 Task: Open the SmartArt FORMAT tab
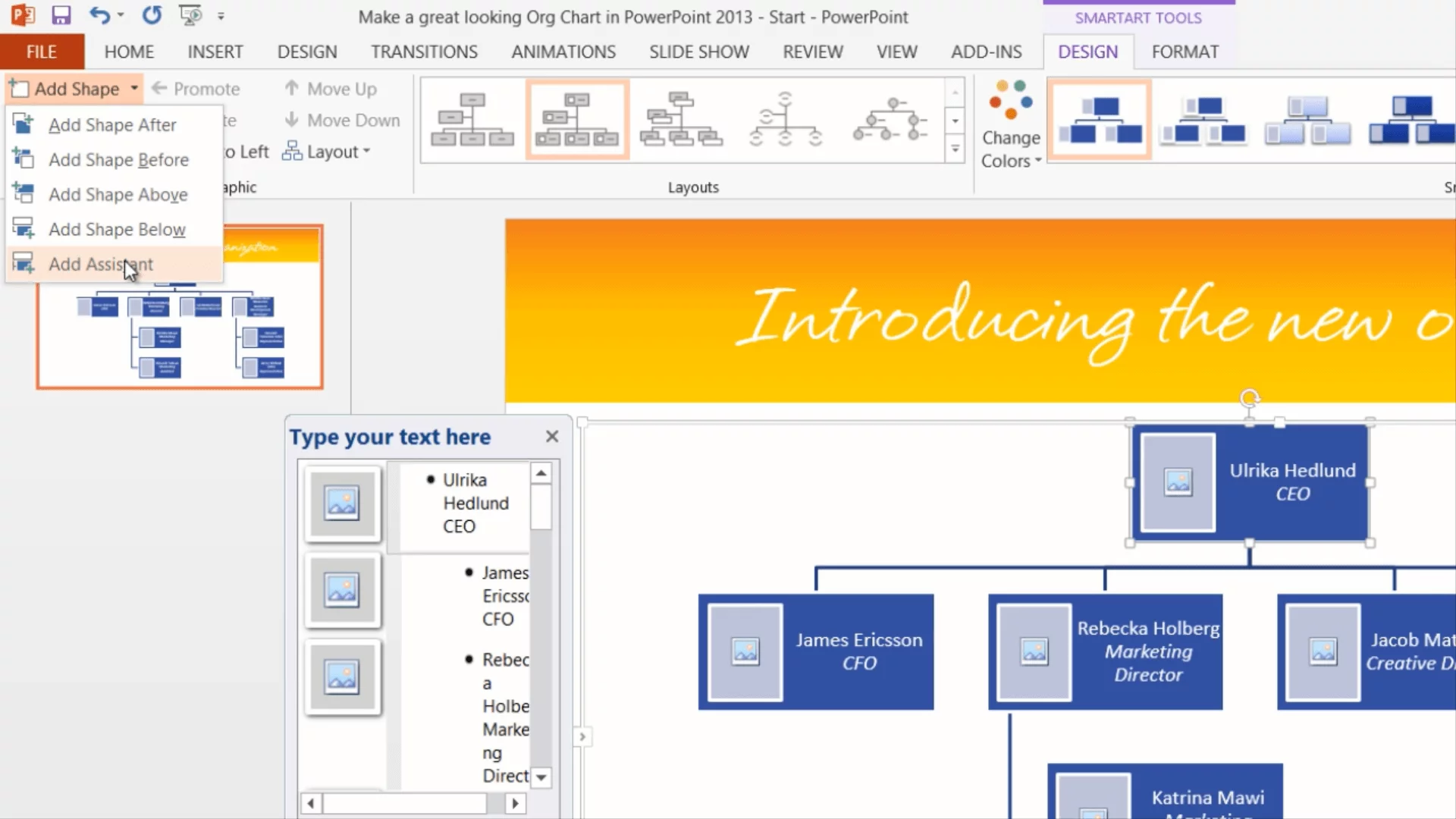[x=1185, y=52]
